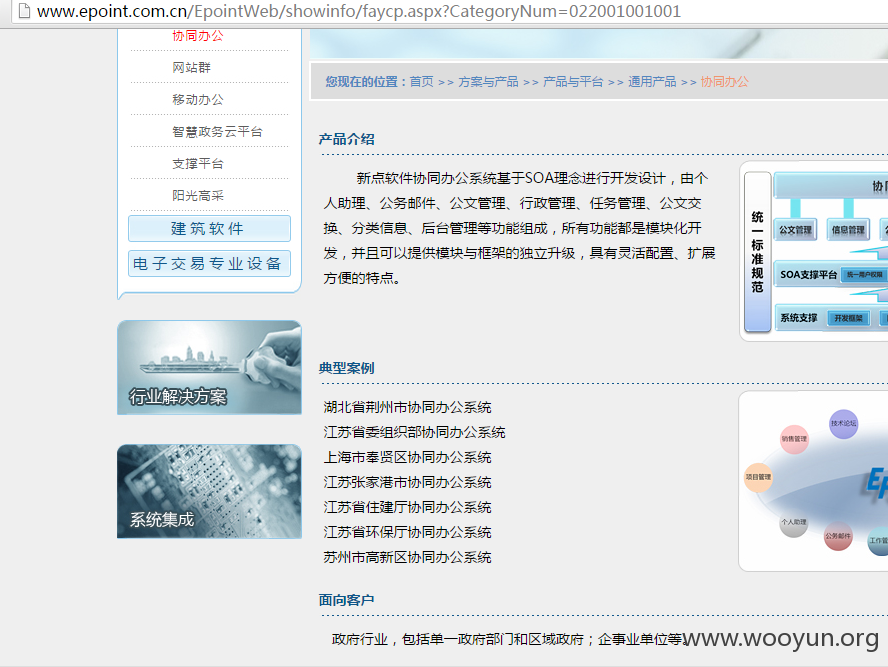Open the 项目管理 module bubble
The image size is (888, 667).
point(760,478)
